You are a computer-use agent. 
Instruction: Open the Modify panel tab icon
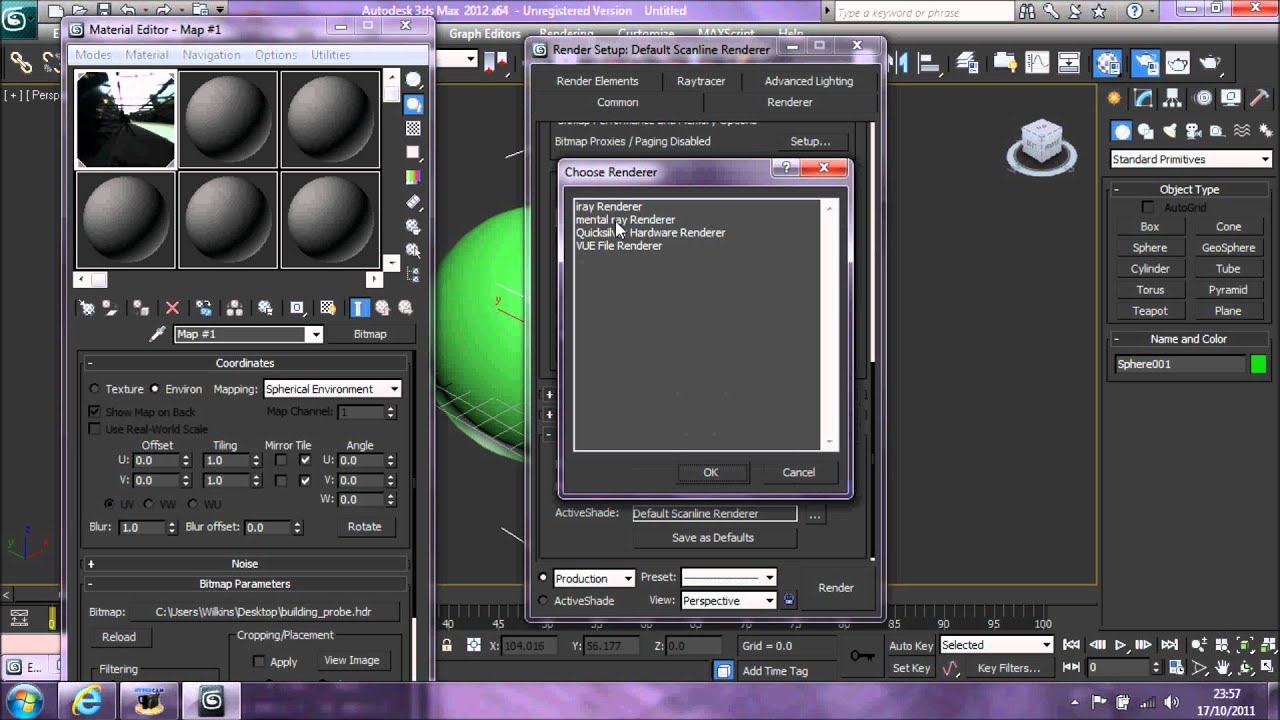coord(1143,98)
